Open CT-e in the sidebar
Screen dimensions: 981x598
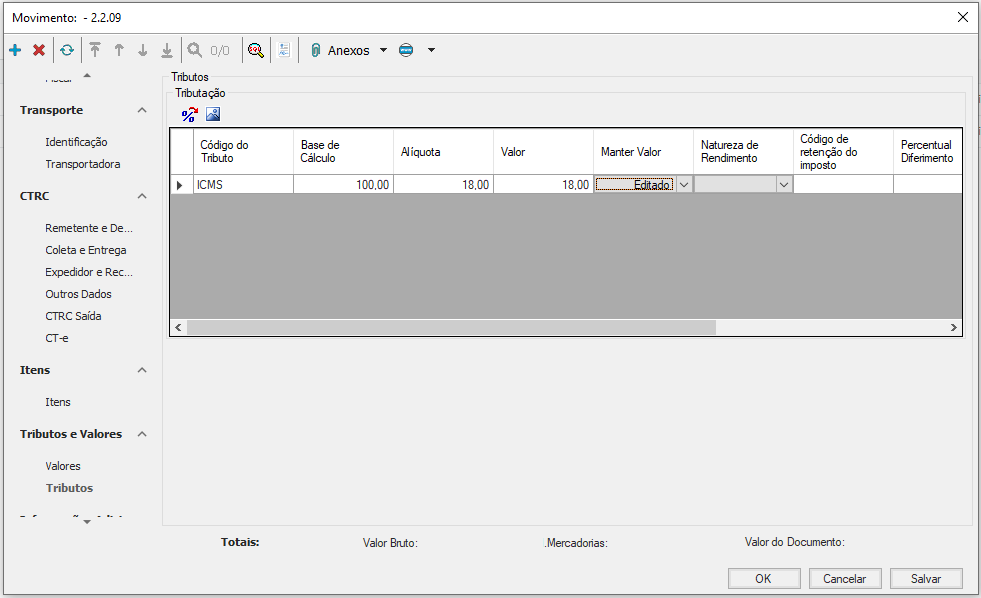click(x=57, y=338)
